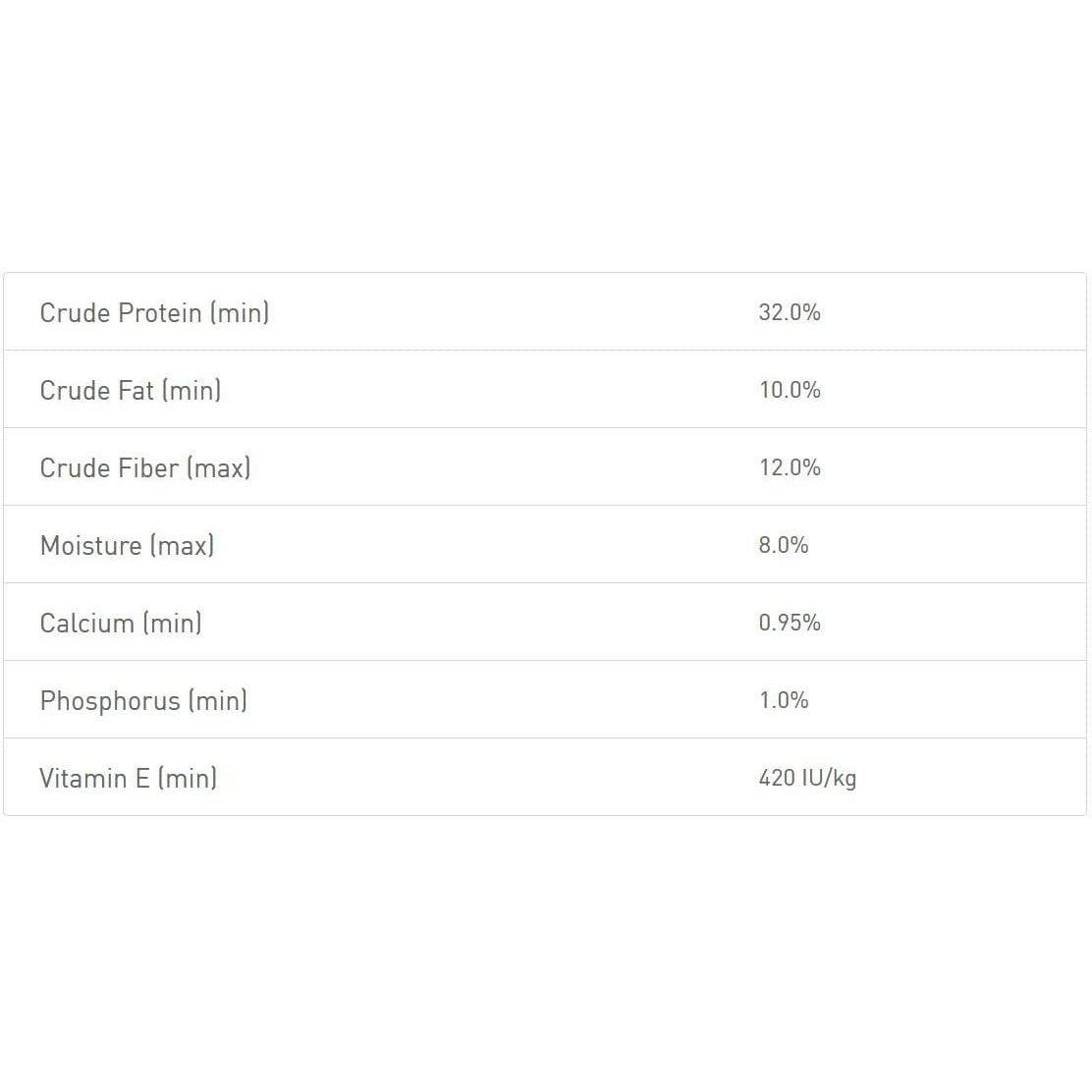Viewport: 1092px width, 1092px height.
Task: Click the word "Protein" in the first row
Action: coord(159,312)
